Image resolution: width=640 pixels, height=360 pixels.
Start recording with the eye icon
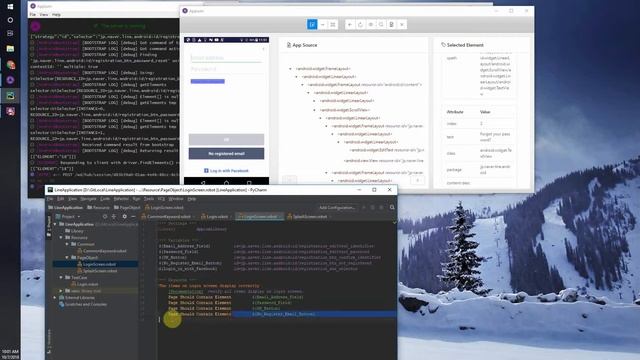[371, 24]
